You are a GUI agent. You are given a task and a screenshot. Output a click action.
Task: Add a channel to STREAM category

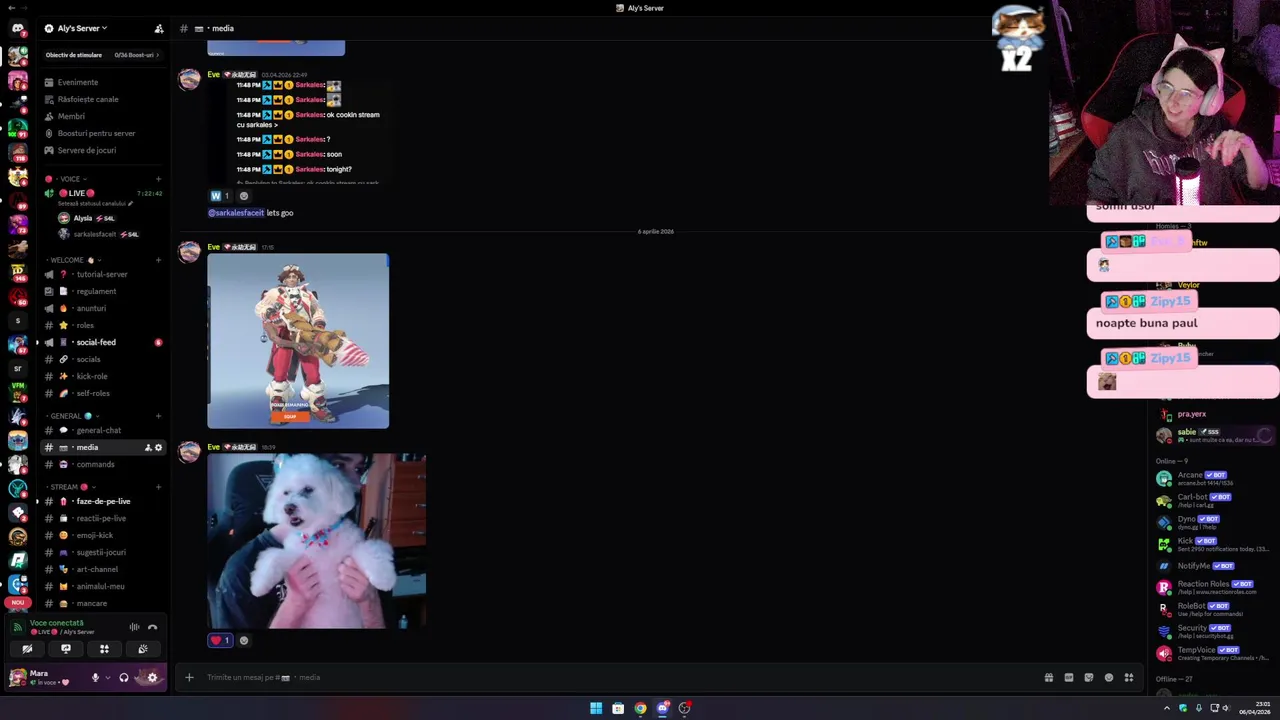coord(158,487)
